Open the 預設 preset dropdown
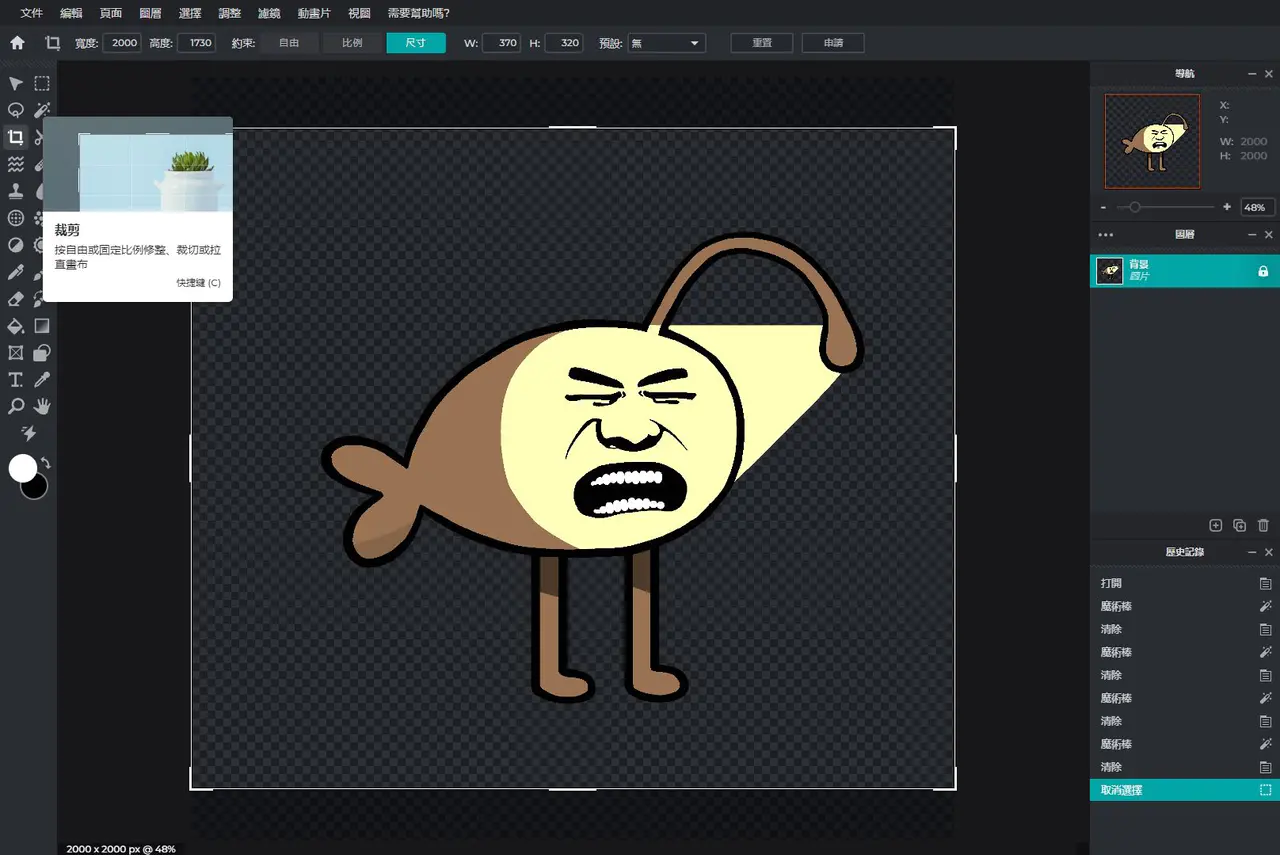 tap(666, 43)
